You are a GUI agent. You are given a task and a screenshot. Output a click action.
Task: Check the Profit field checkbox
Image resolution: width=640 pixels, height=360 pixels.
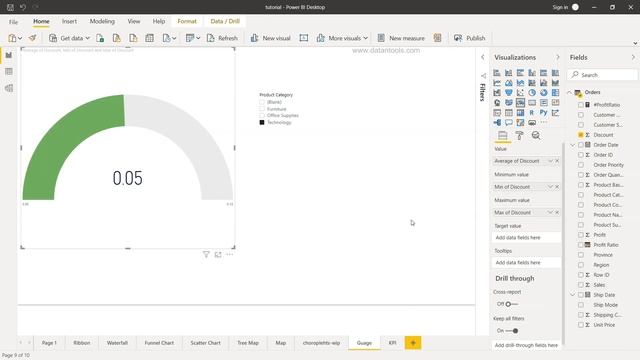(x=580, y=235)
